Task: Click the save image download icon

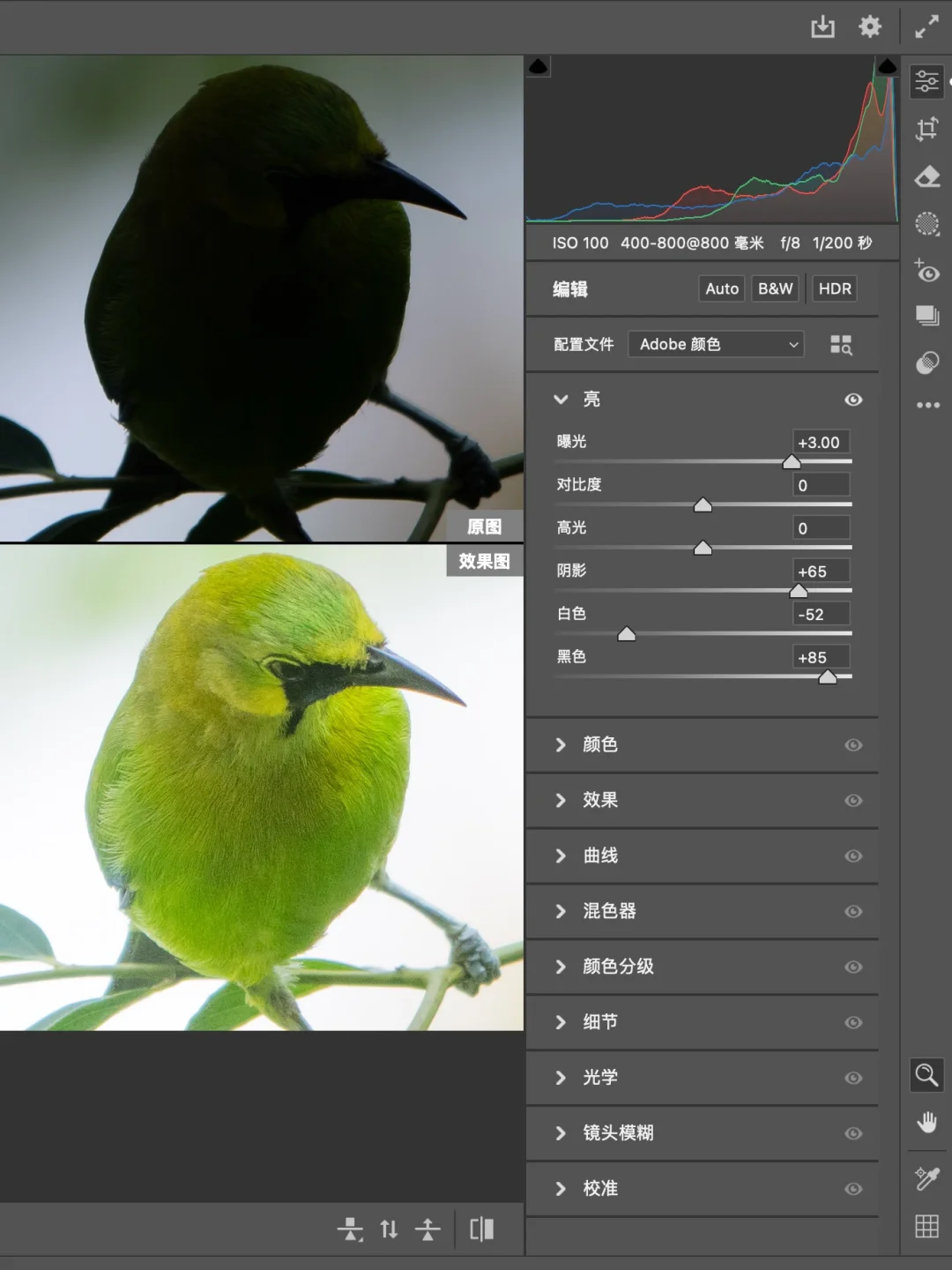Action: [822, 27]
